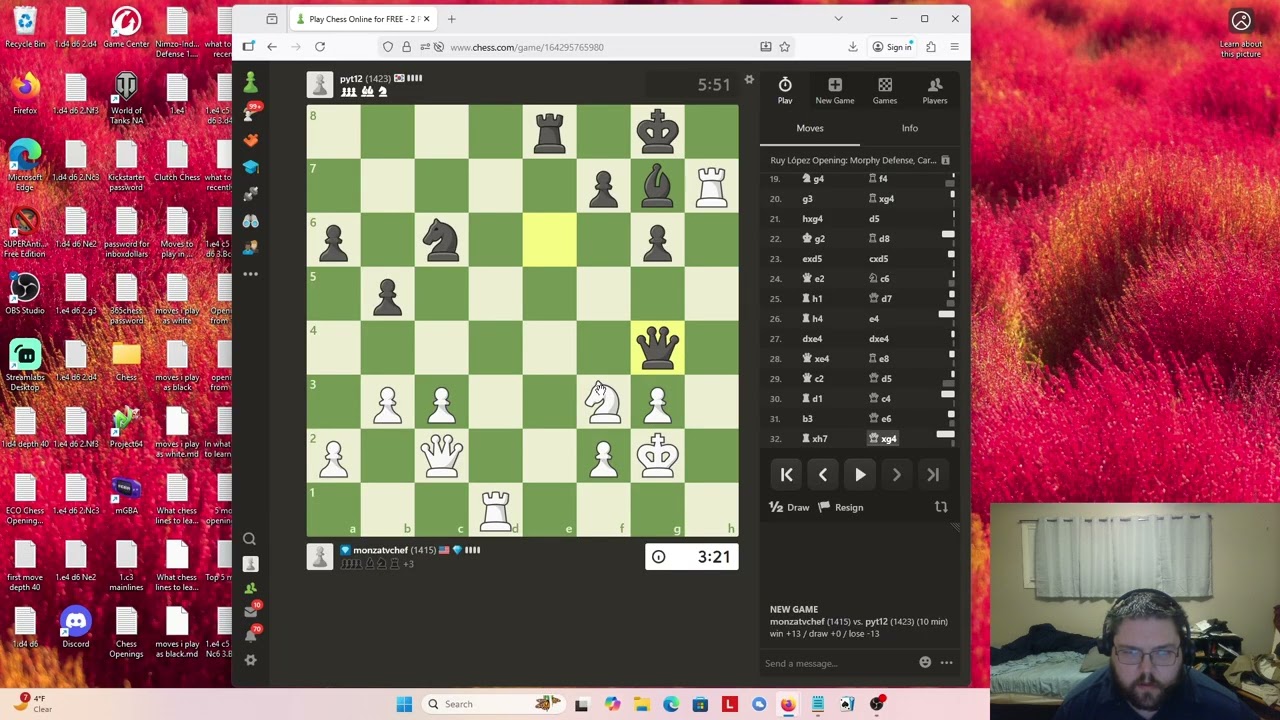Open Windows Start menu
This screenshot has width=1280, height=720.
[404, 704]
